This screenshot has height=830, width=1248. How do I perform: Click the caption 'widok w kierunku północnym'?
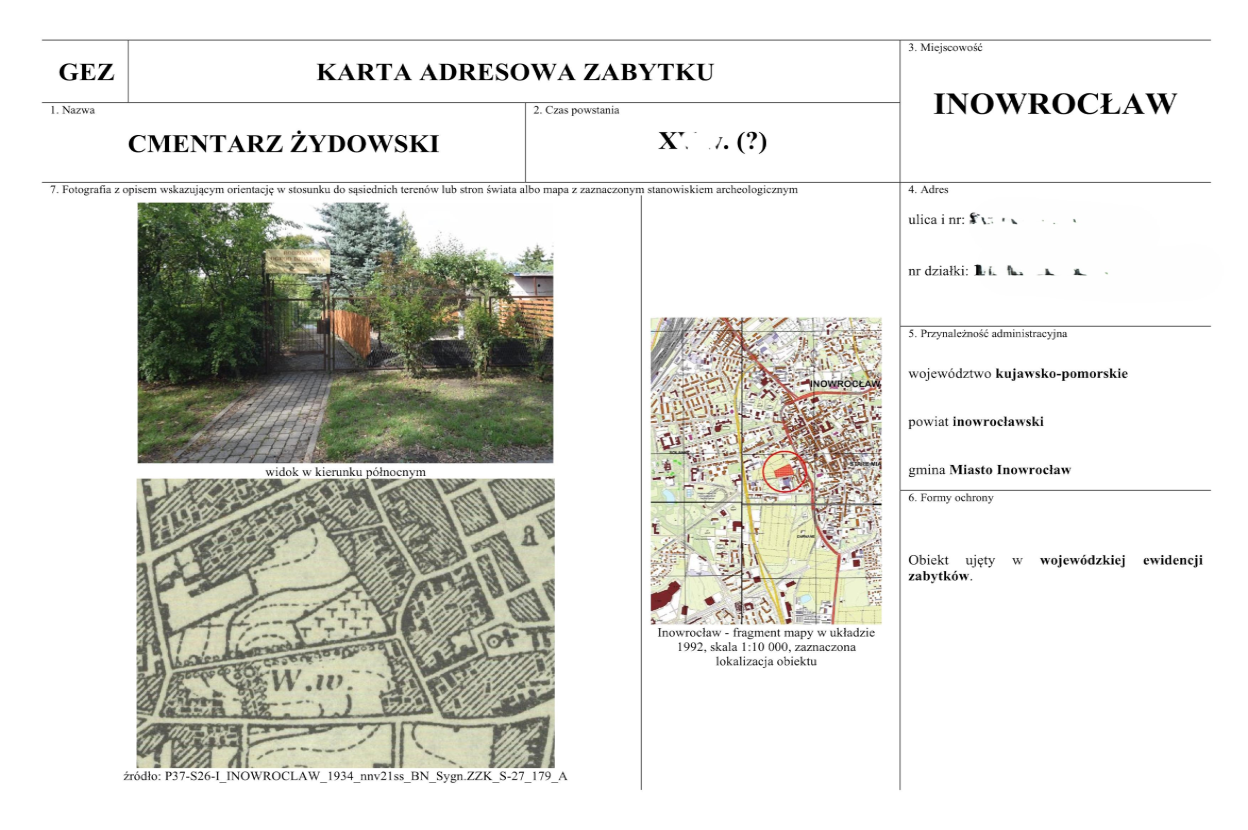coord(346,472)
